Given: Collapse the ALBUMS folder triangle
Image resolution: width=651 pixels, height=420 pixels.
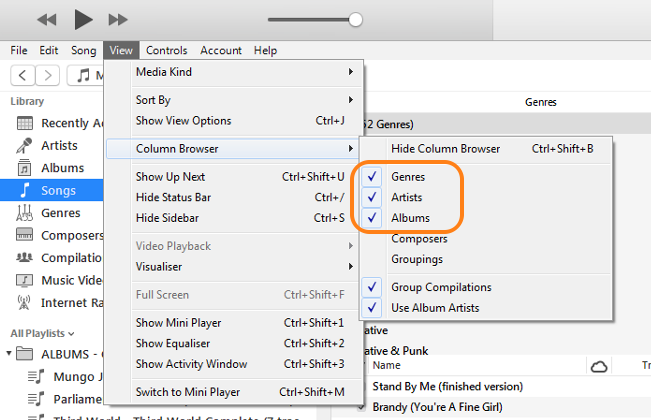Looking at the screenshot, I should (x=9, y=354).
